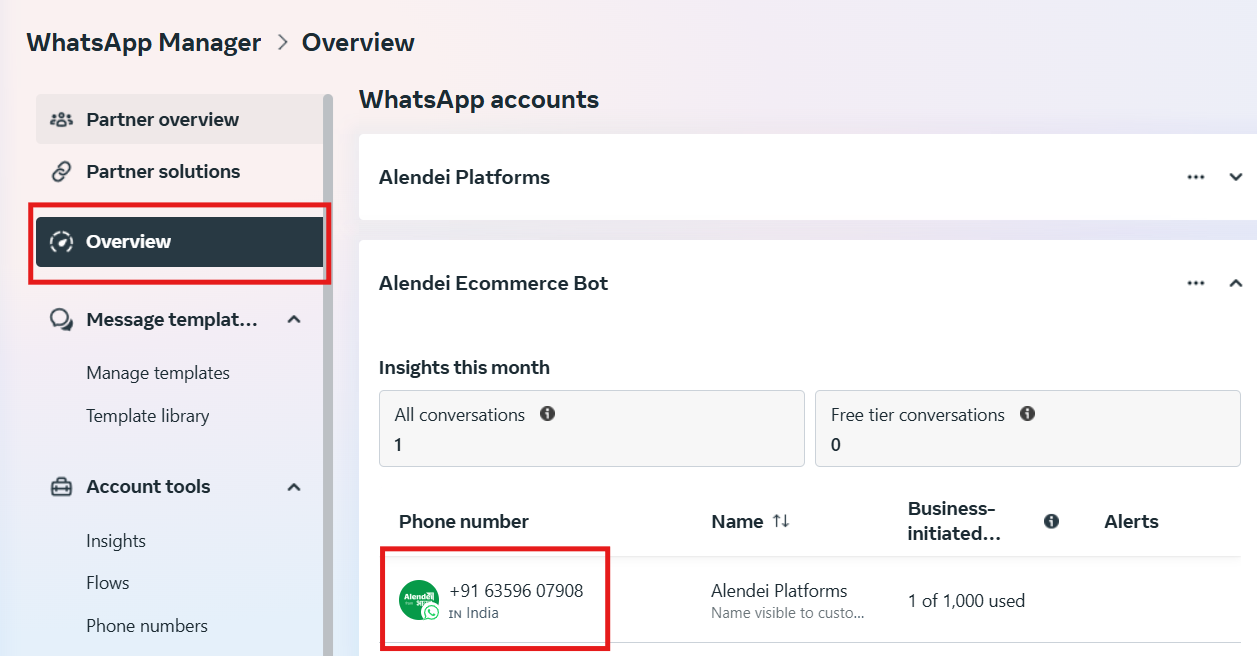The image size is (1257, 656).
Task: Sort by the Name column arrows icon
Action: click(781, 521)
